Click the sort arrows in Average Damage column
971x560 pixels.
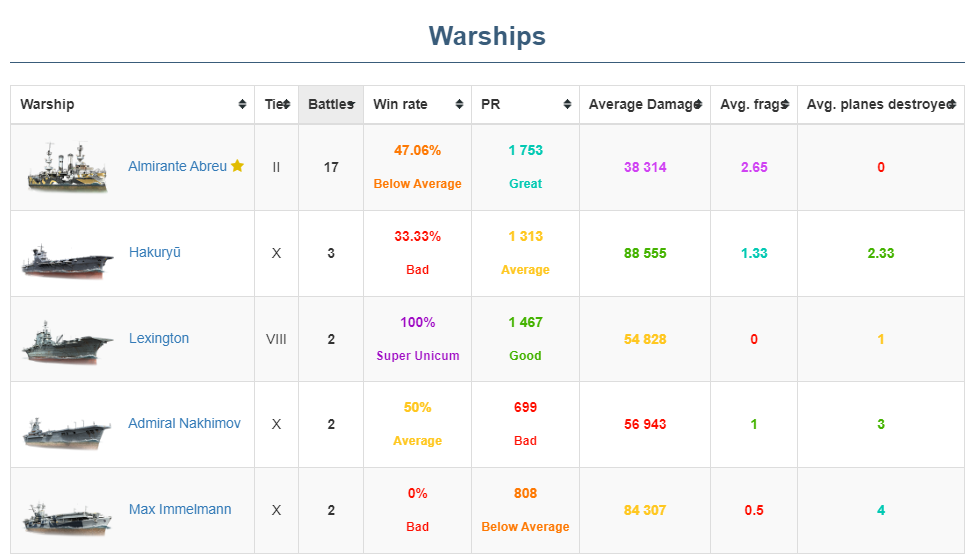click(698, 105)
